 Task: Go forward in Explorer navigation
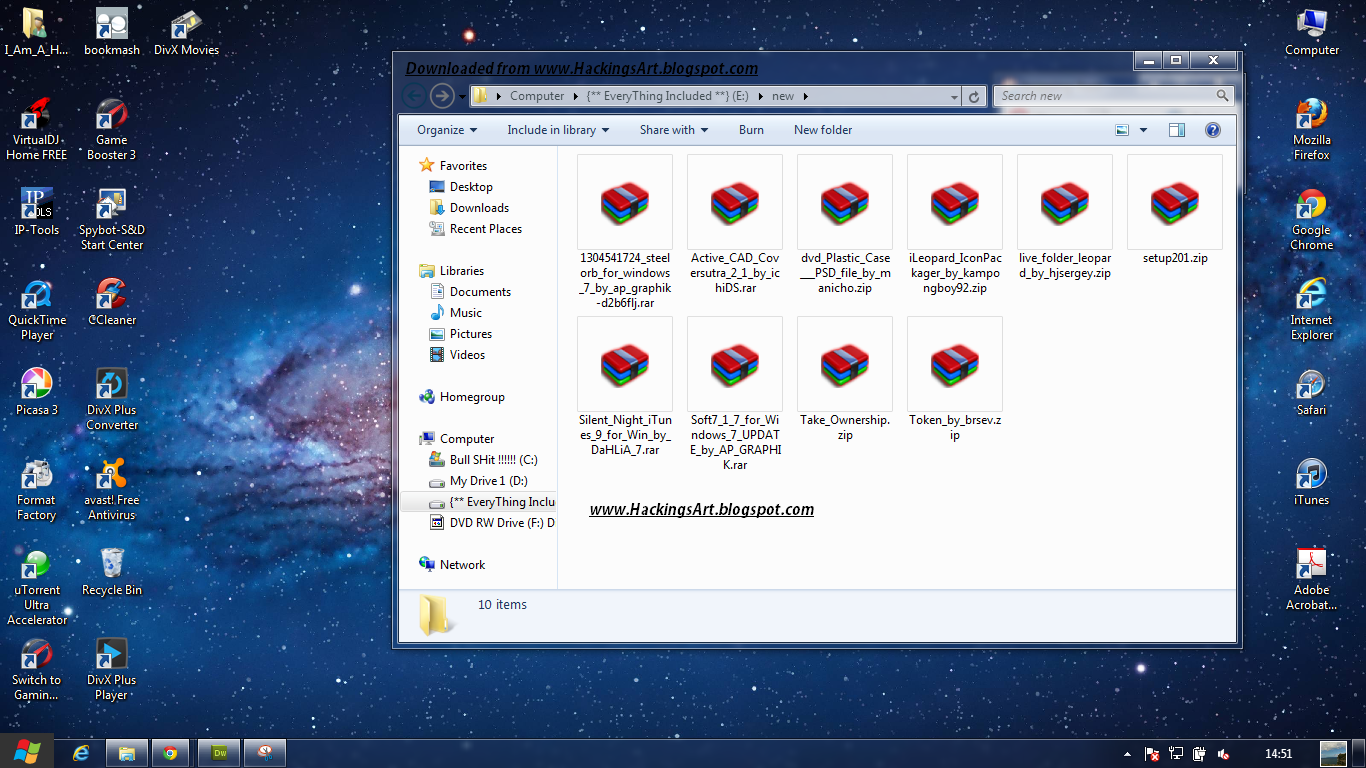coord(441,95)
